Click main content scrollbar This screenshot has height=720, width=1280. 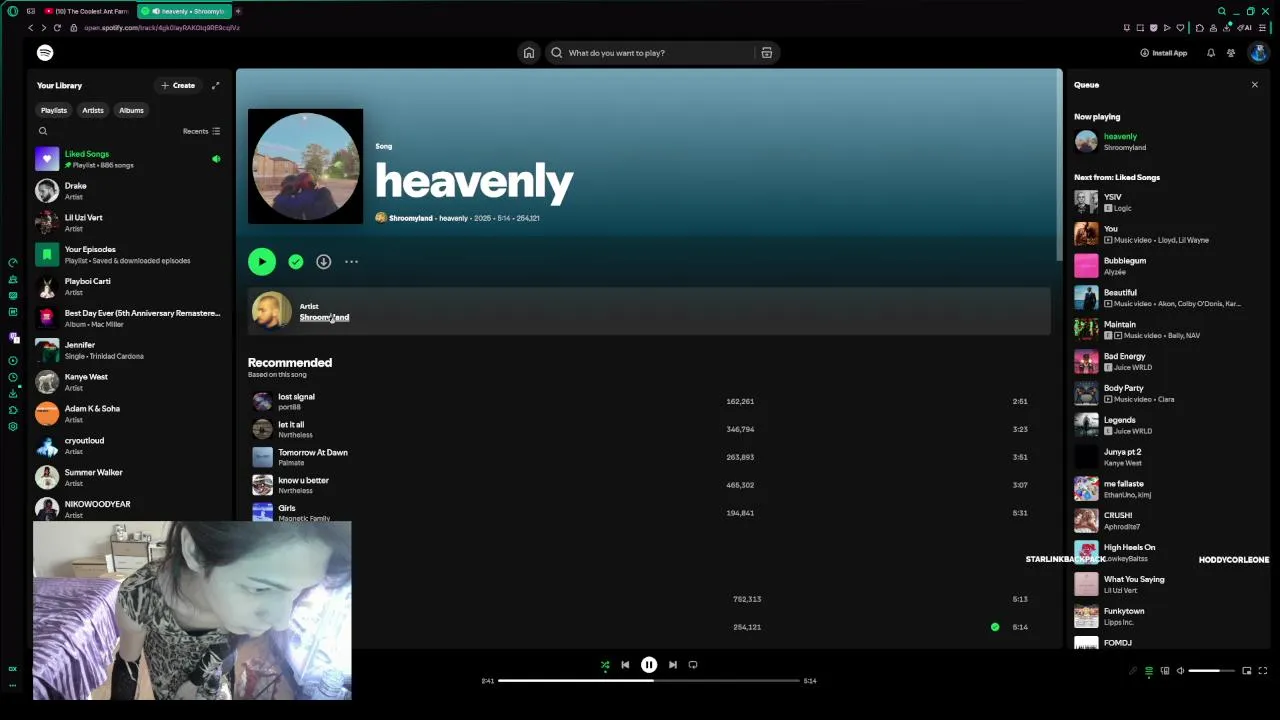click(x=1059, y=165)
